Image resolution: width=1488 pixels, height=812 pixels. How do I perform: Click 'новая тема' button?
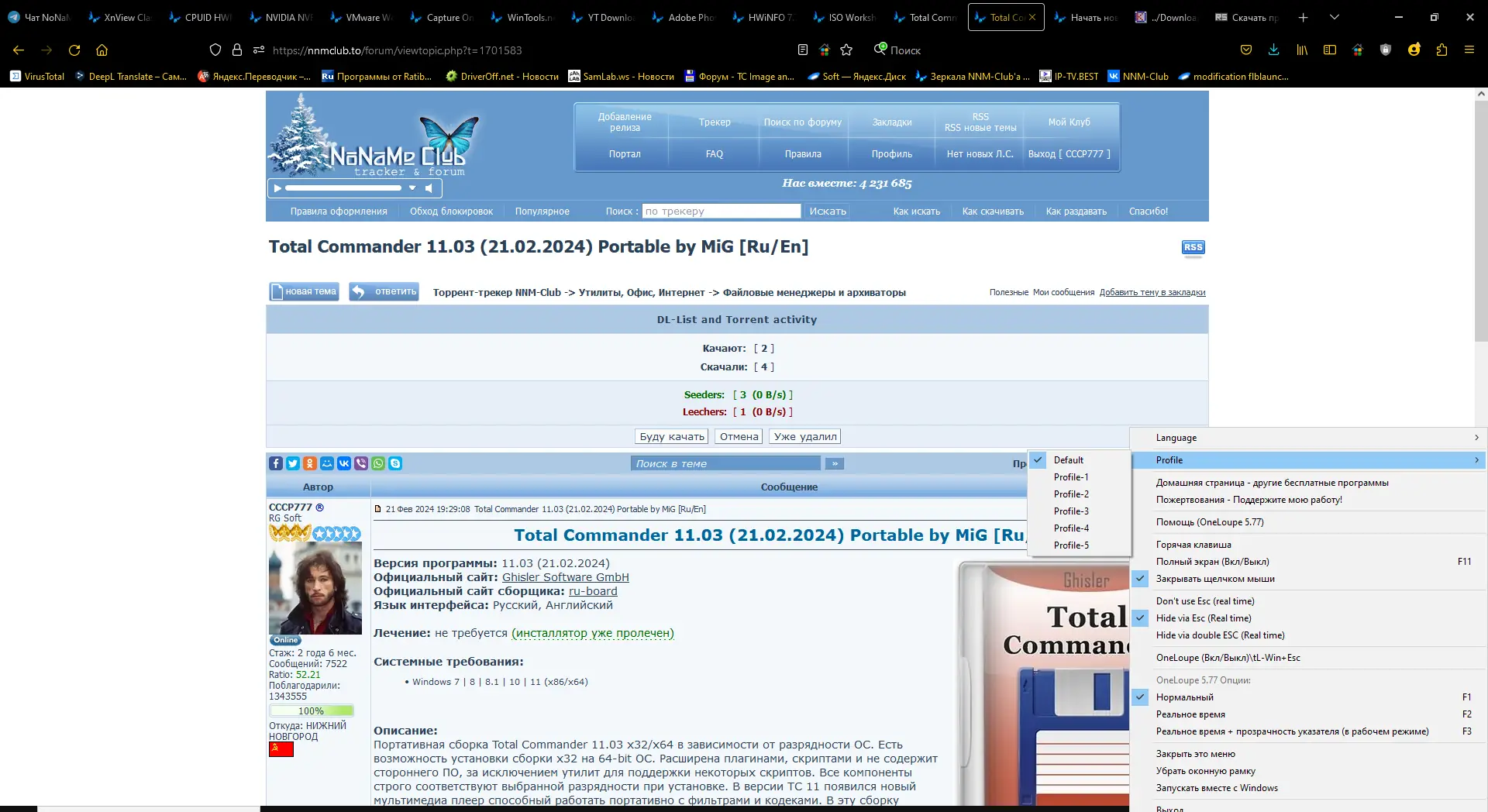[x=304, y=291]
